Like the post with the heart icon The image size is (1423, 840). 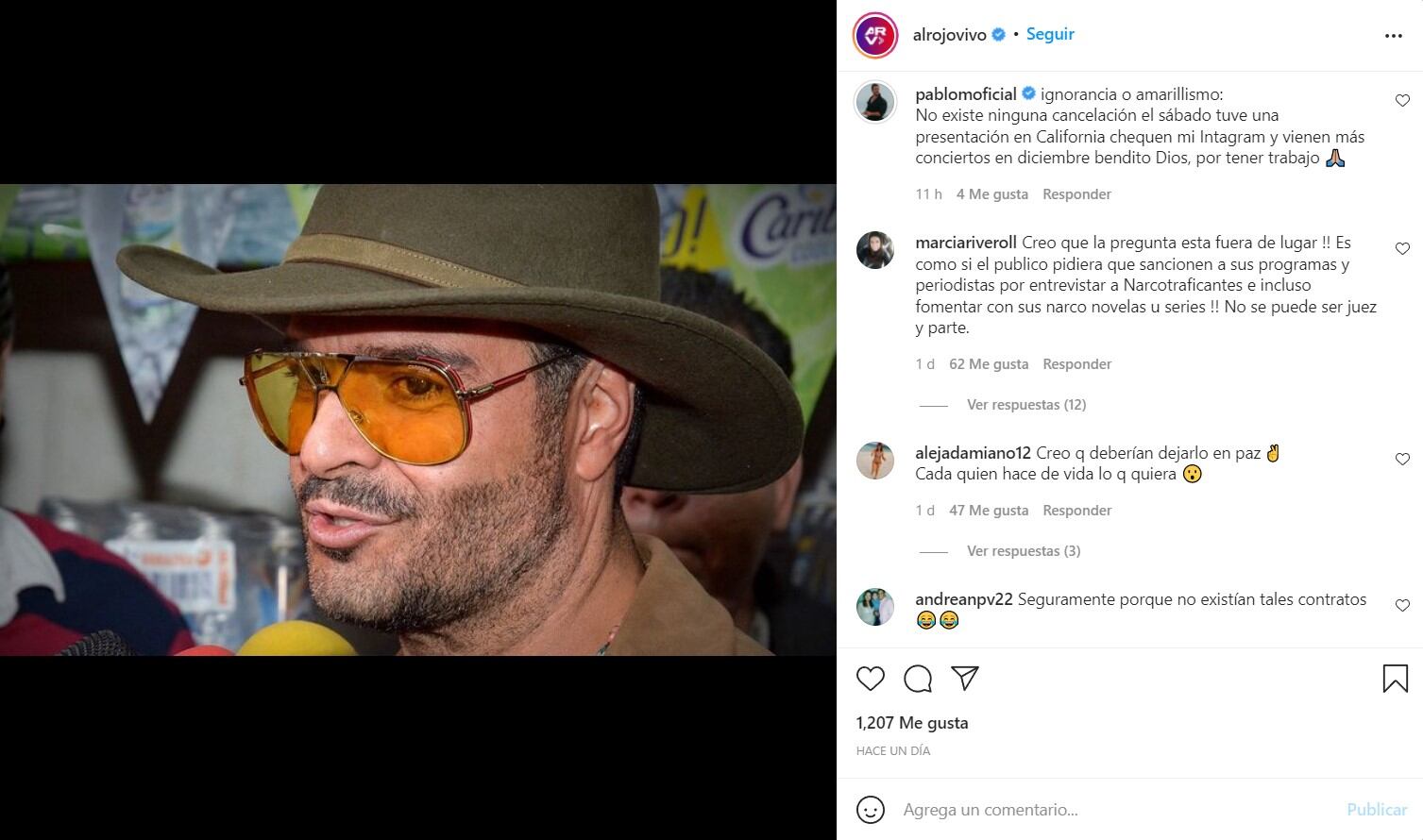click(x=871, y=679)
